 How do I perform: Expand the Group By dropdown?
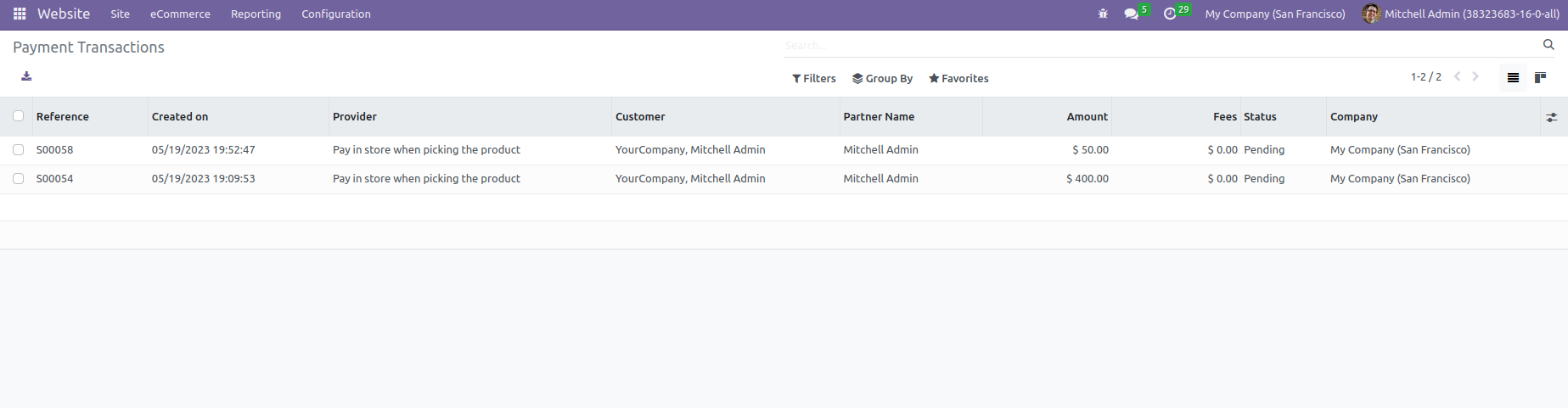pyautogui.click(x=883, y=78)
